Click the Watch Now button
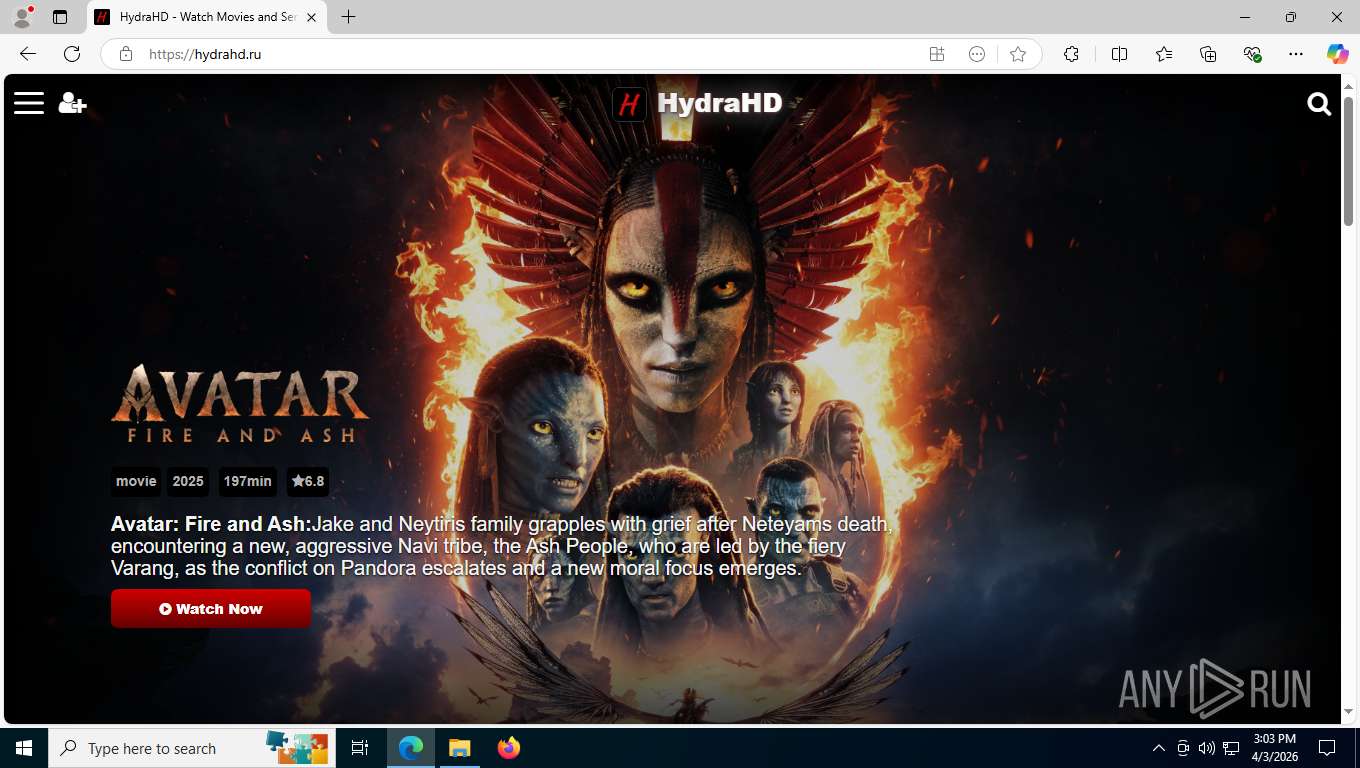This screenshot has height=768, width=1360. [x=211, y=608]
